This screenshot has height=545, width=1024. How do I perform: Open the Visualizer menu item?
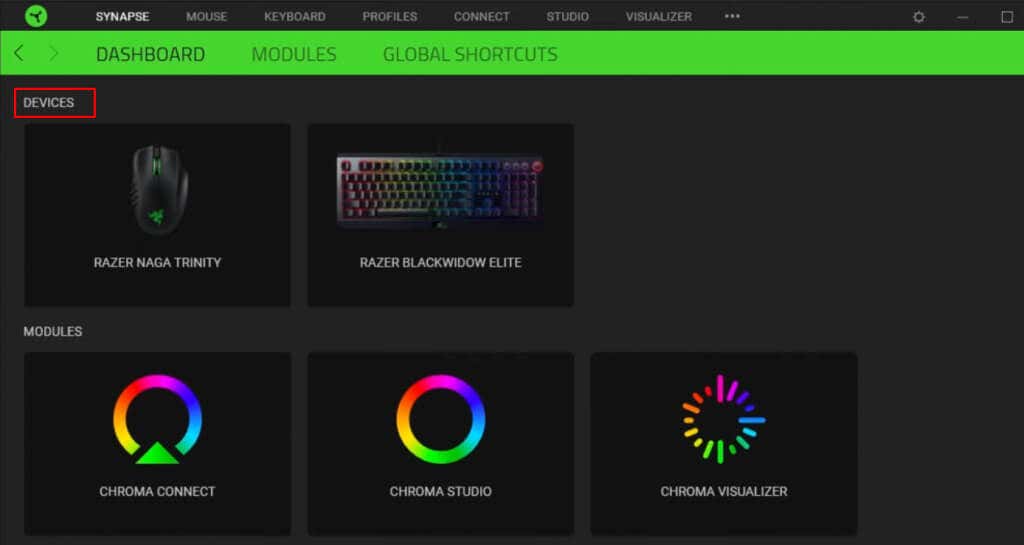point(658,17)
